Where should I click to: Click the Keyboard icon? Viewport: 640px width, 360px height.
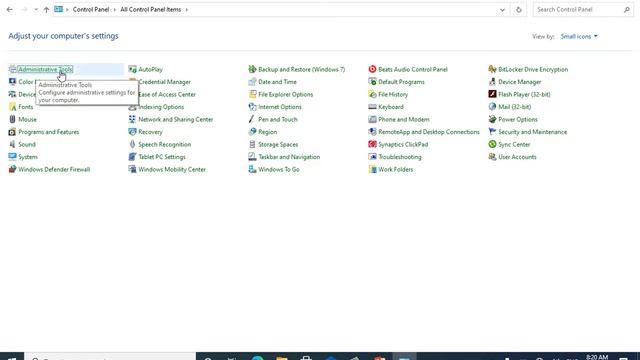point(372,107)
